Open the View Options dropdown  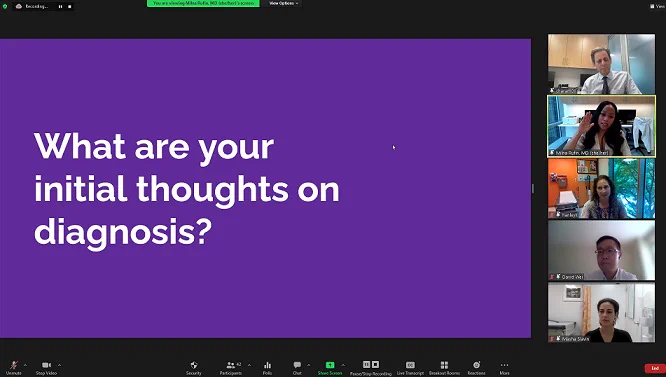284,3
